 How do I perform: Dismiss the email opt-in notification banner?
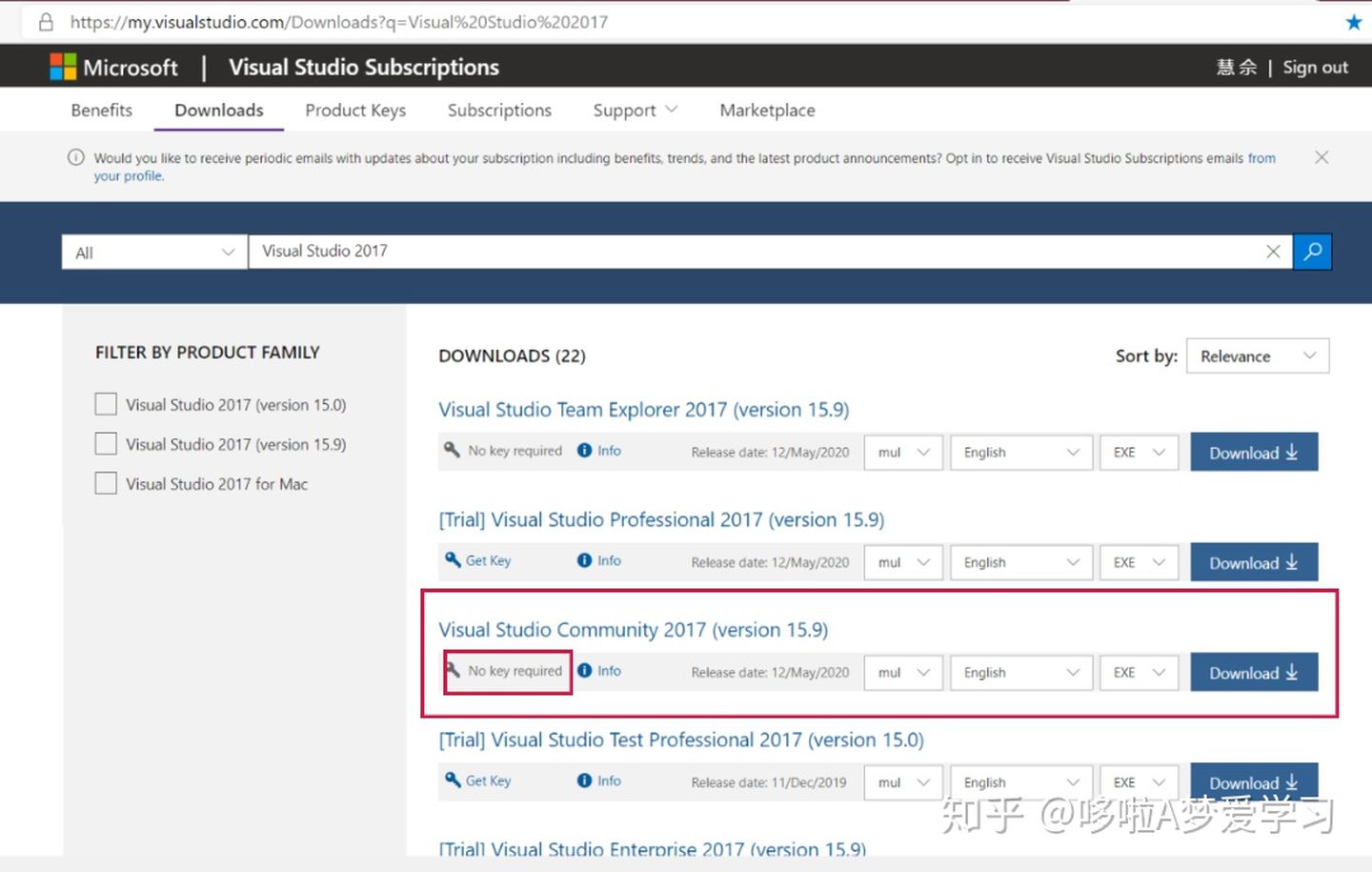click(1322, 157)
